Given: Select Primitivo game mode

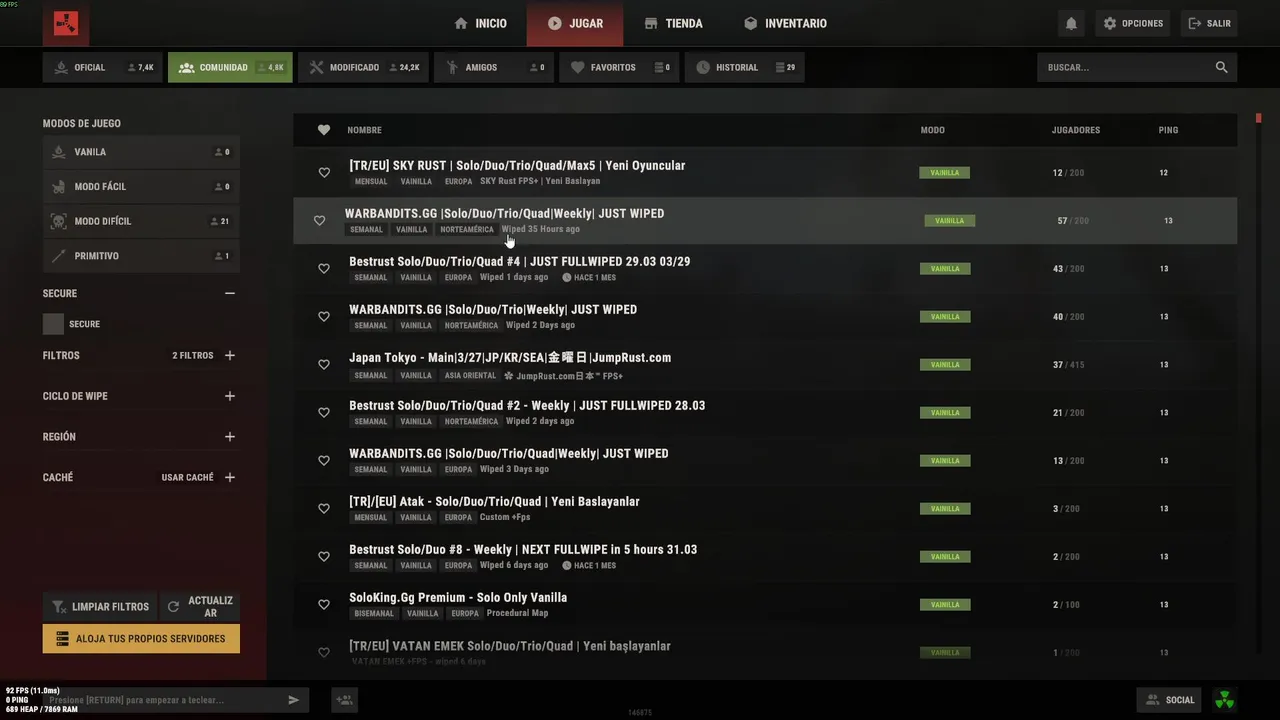Looking at the screenshot, I should 141,256.
